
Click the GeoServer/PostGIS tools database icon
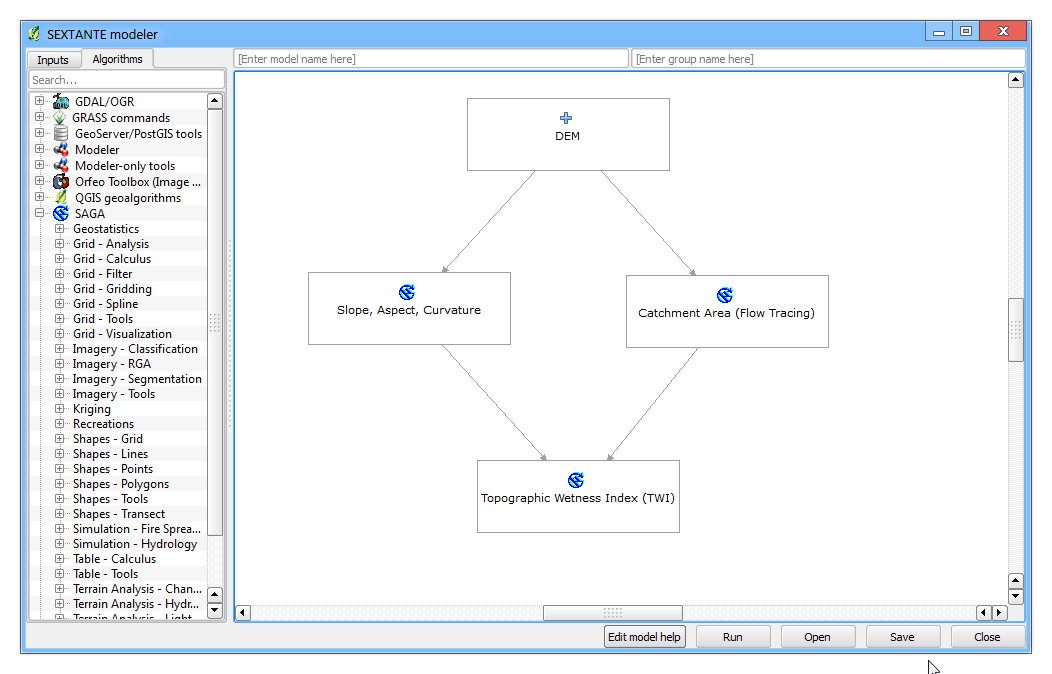pyautogui.click(x=61, y=133)
